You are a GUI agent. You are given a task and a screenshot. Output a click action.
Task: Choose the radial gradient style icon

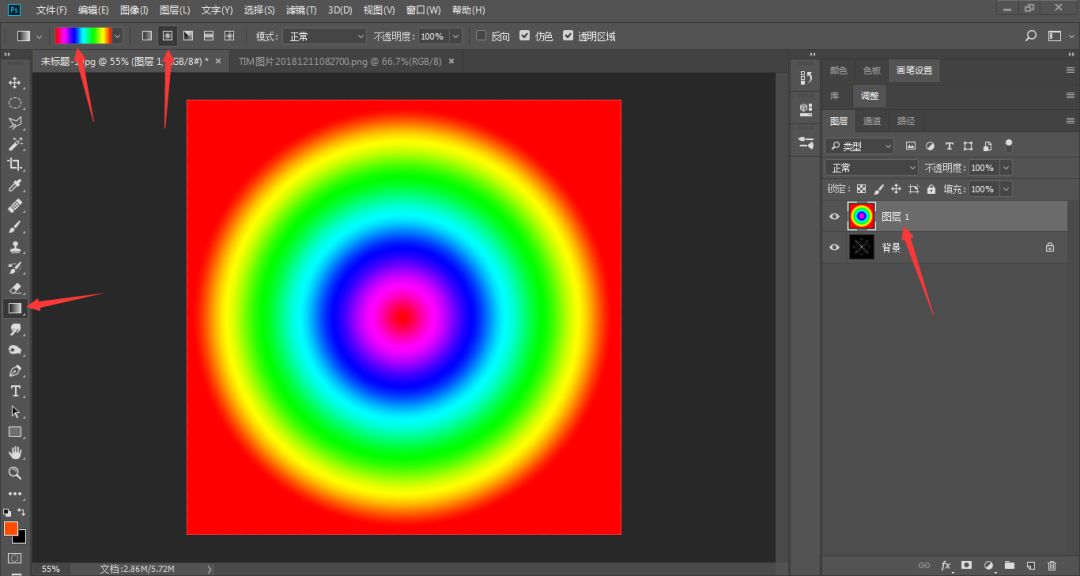point(168,36)
